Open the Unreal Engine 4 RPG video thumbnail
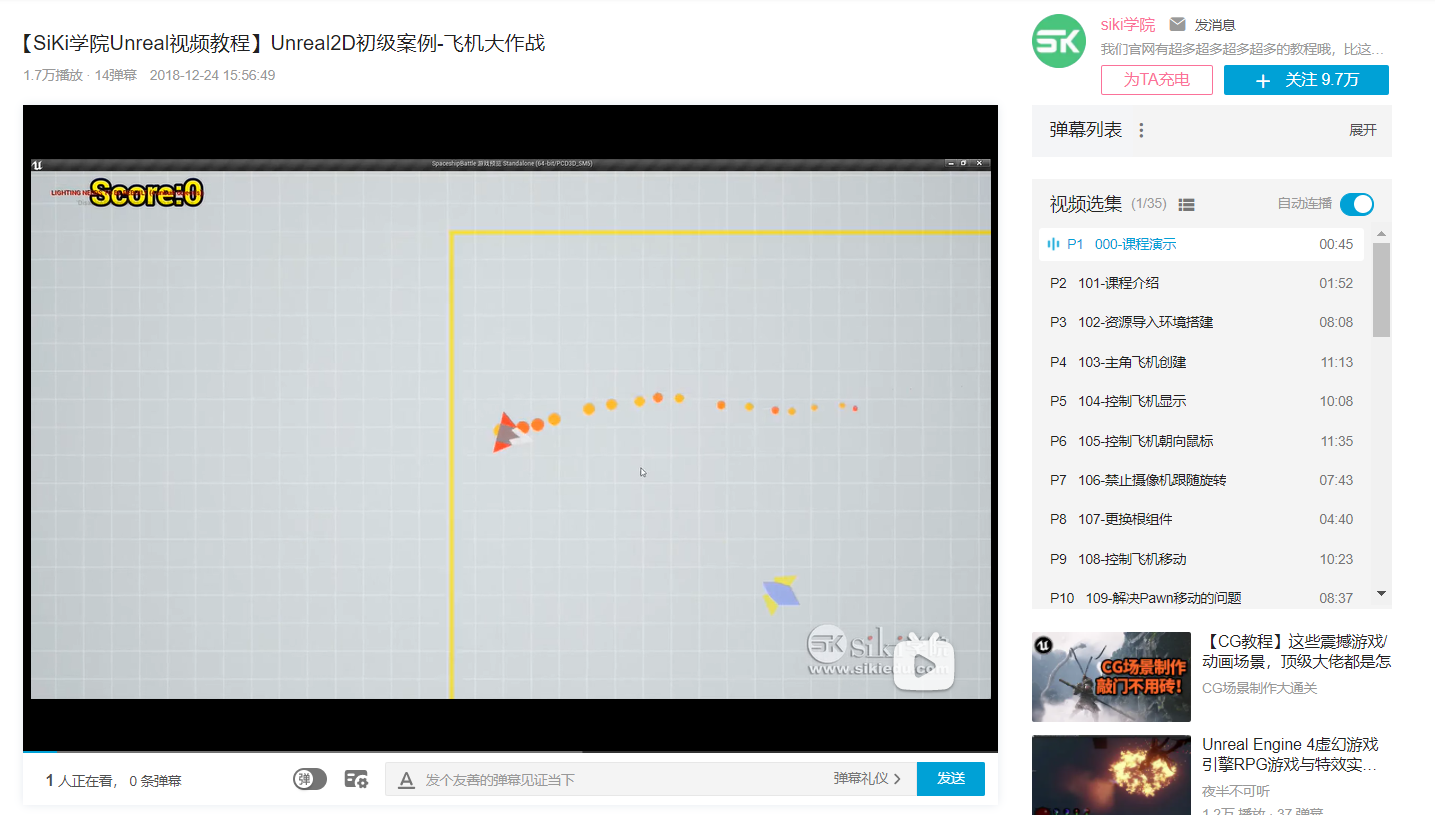Image resolution: width=1435 pixels, height=815 pixels. click(x=1111, y=775)
